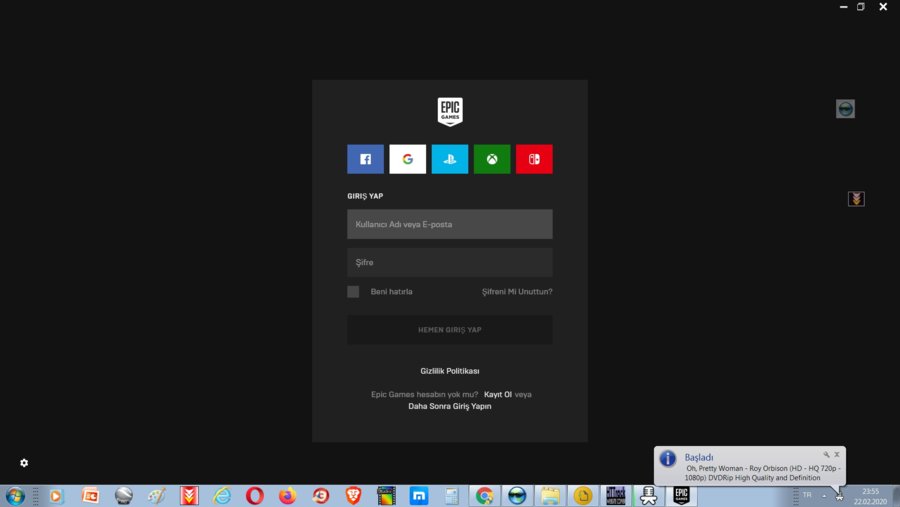Focus the Kullanıcı Adı veya E-posta field
The height and width of the screenshot is (507, 900).
pyautogui.click(x=449, y=224)
